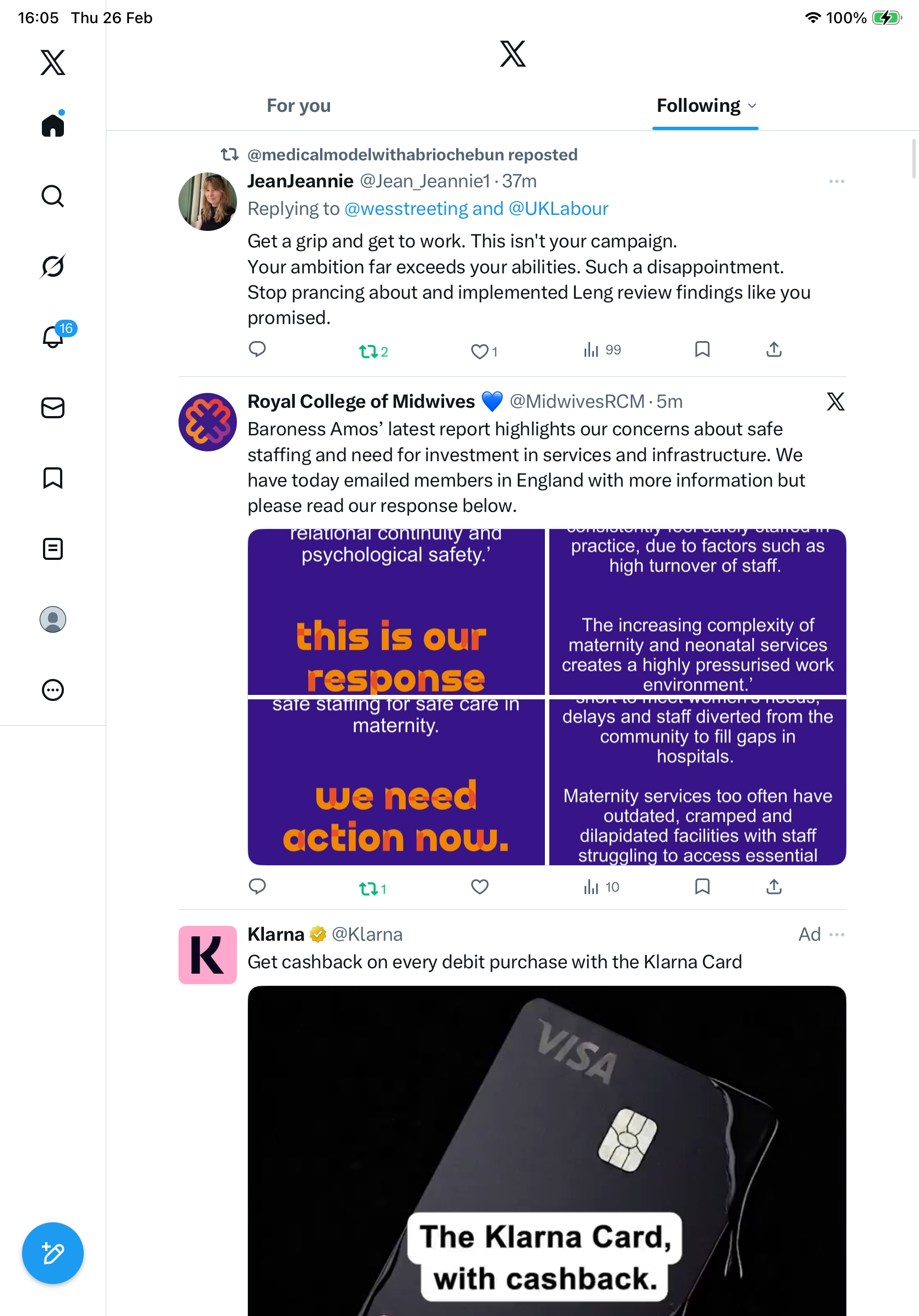Open Notifications bell with 16 badge

pyautogui.click(x=53, y=337)
